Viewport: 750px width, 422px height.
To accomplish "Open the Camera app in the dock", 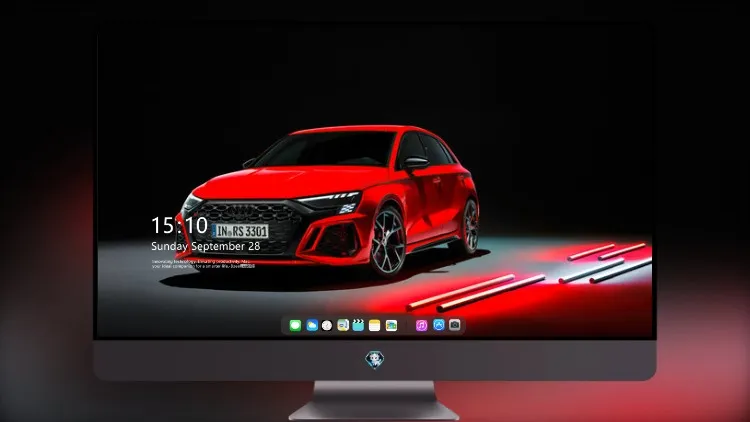I will coord(455,325).
